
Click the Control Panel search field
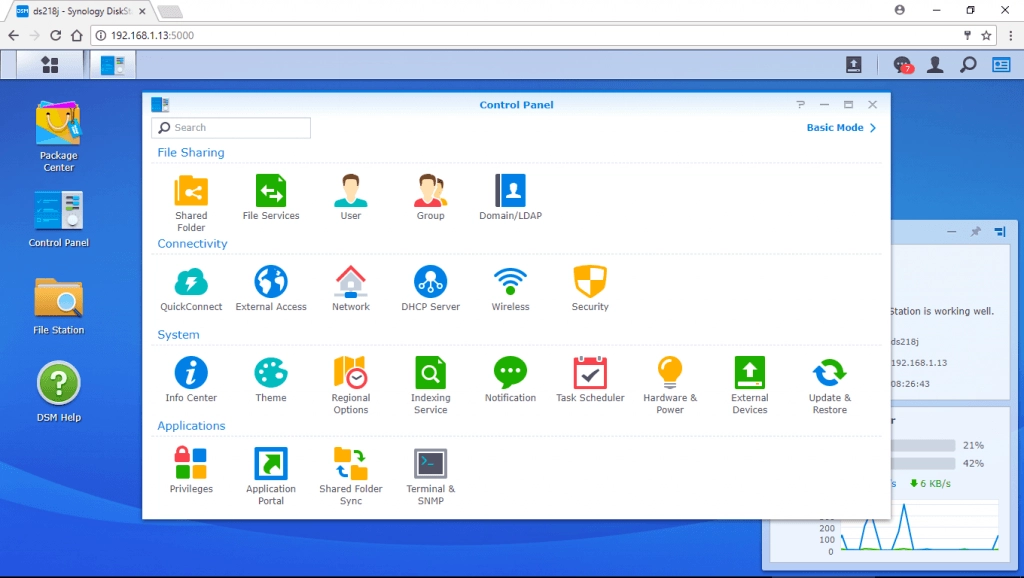pyautogui.click(x=230, y=128)
